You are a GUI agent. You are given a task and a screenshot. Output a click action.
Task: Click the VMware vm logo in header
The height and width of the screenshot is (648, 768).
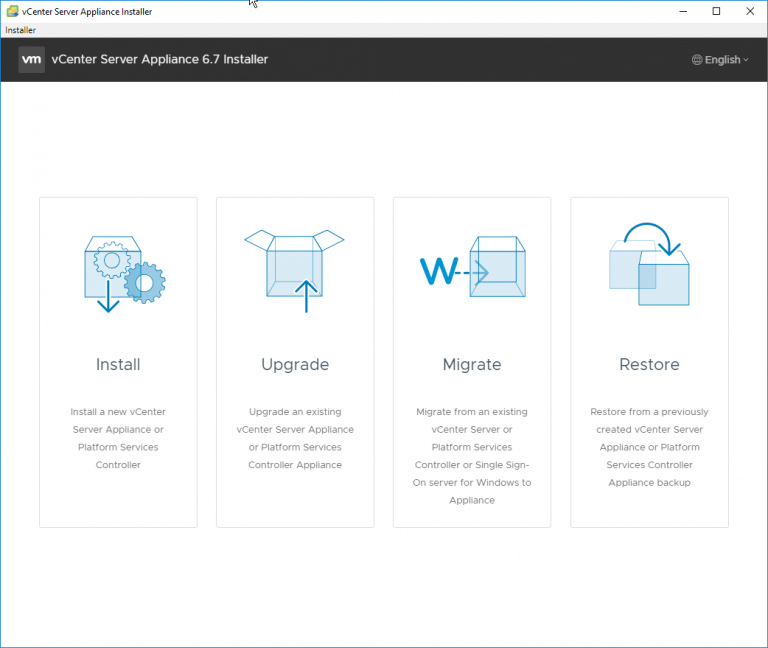tap(32, 60)
